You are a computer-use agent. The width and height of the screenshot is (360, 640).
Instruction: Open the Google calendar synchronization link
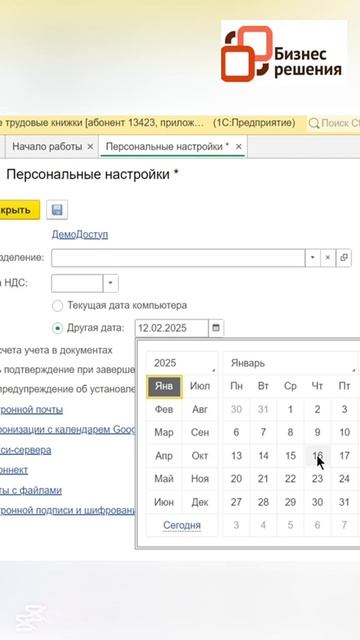(67, 429)
